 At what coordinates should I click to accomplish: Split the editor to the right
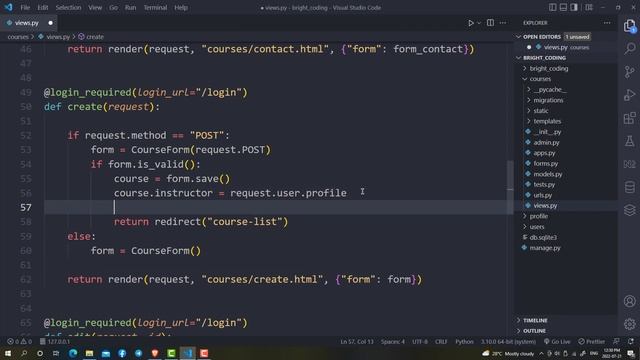pyautogui.click(x=490, y=23)
